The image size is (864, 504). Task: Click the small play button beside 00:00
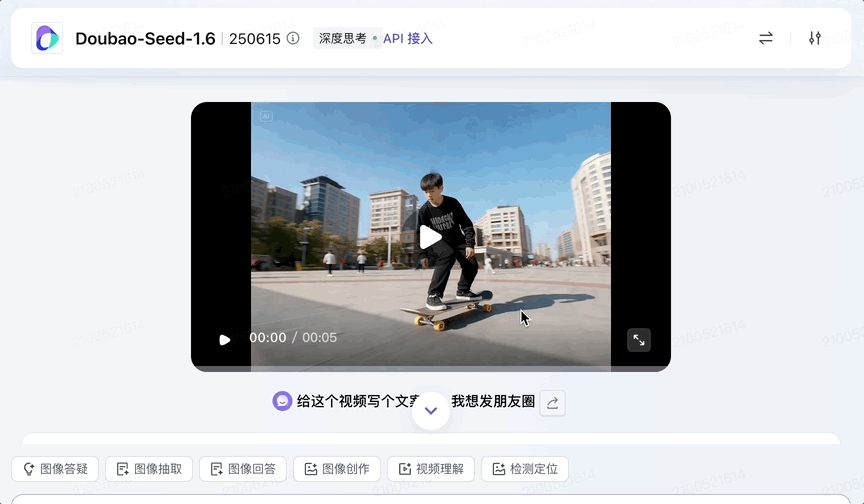point(225,340)
